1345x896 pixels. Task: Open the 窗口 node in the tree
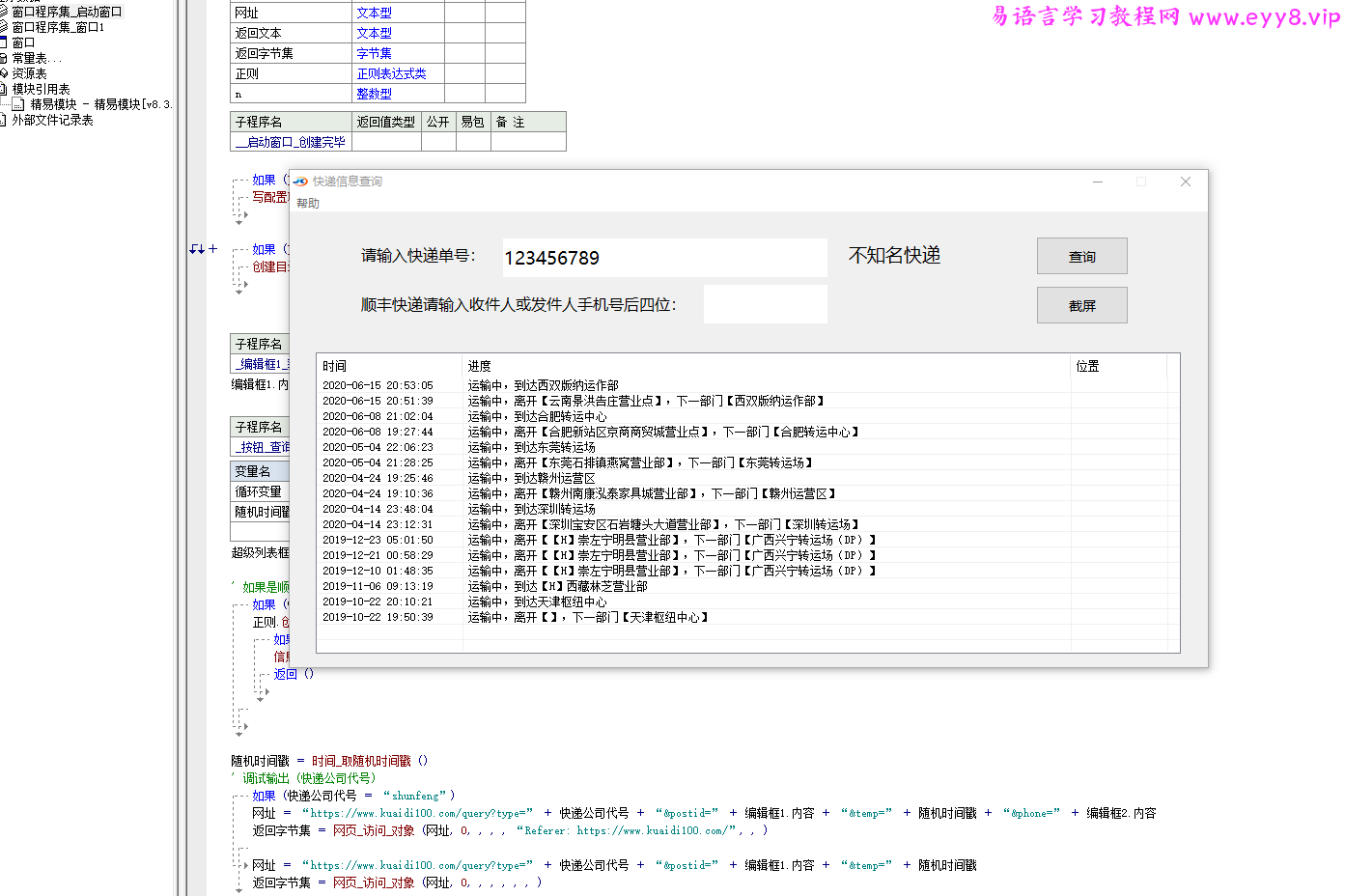[23, 42]
